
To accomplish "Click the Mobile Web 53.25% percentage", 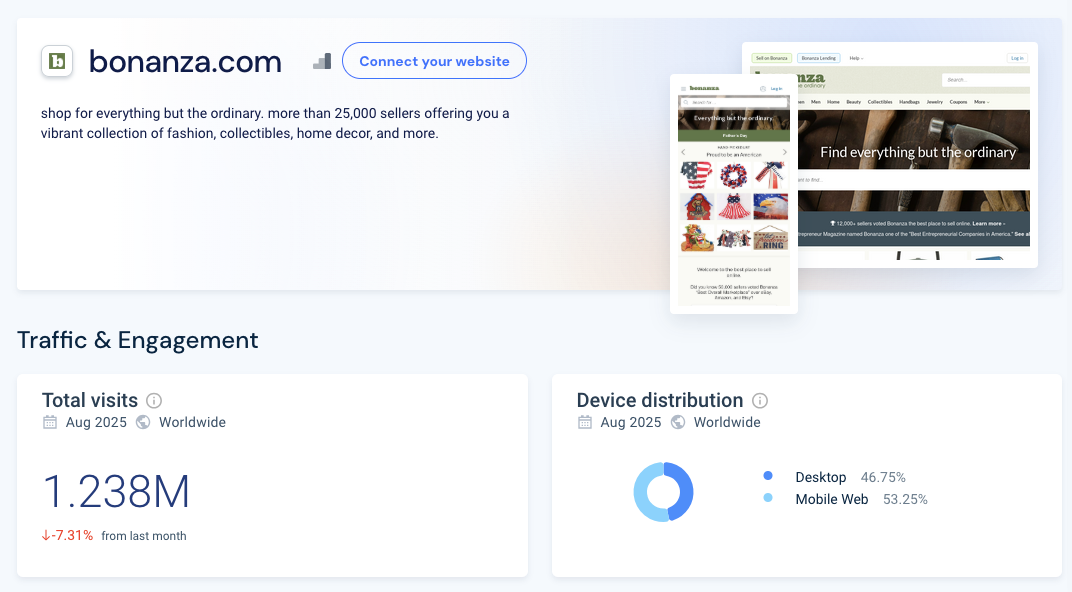I will (905, 499).
